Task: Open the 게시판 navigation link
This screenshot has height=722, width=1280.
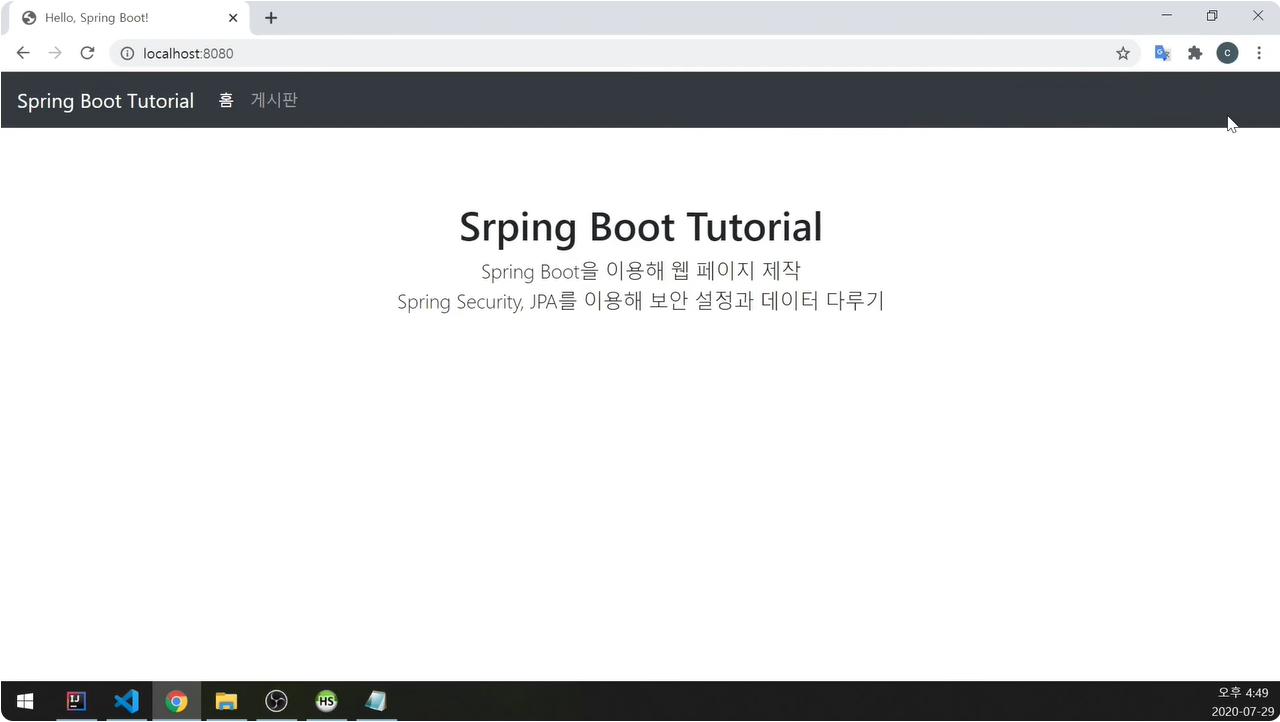Action: tap(274, 100)
